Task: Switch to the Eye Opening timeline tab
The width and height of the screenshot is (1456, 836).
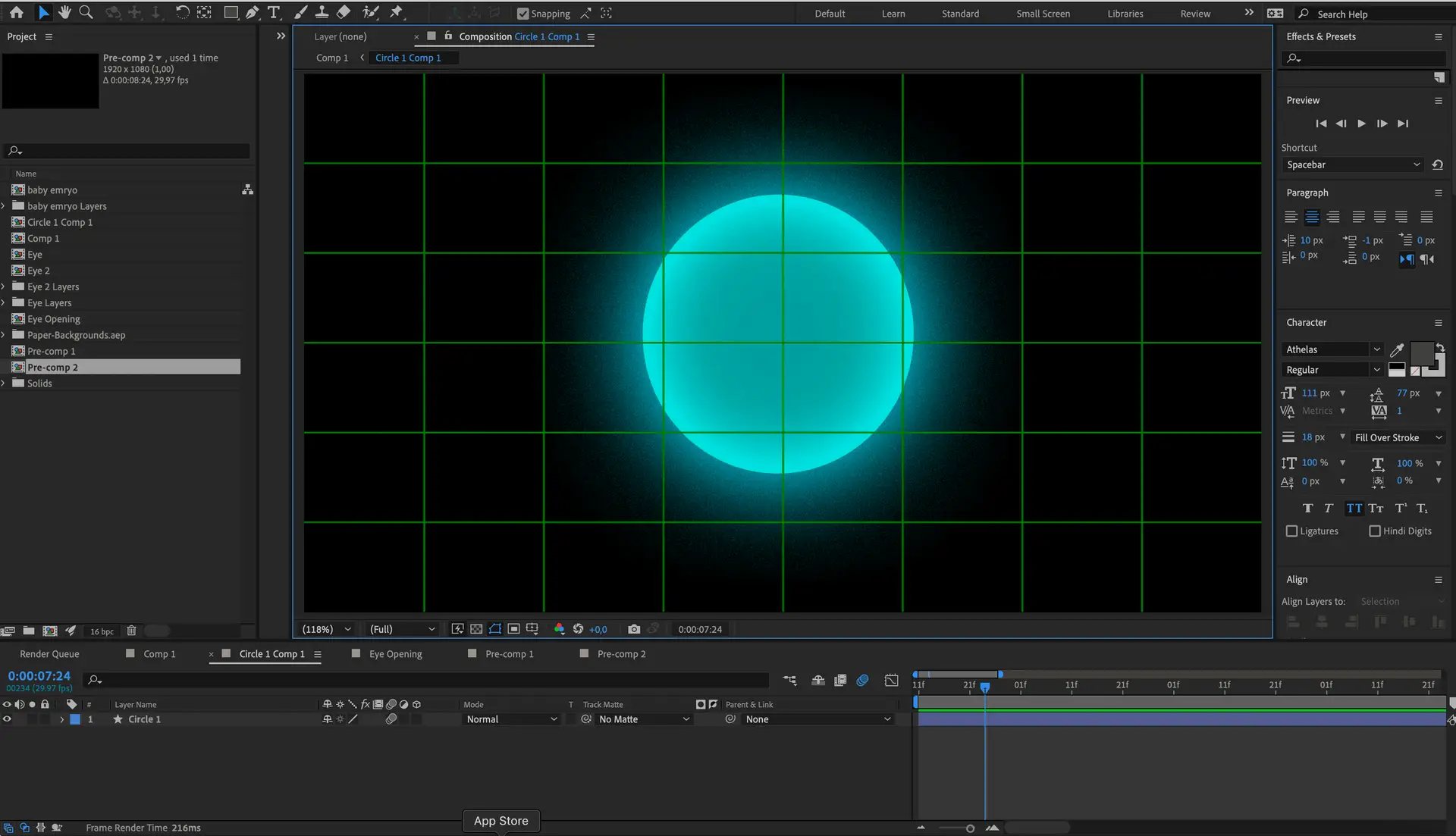Action: (x=395, y=654)
